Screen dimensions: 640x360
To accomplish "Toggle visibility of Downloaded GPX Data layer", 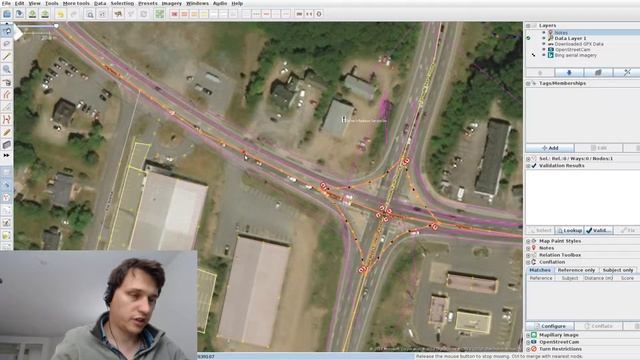I will [544, 44].
